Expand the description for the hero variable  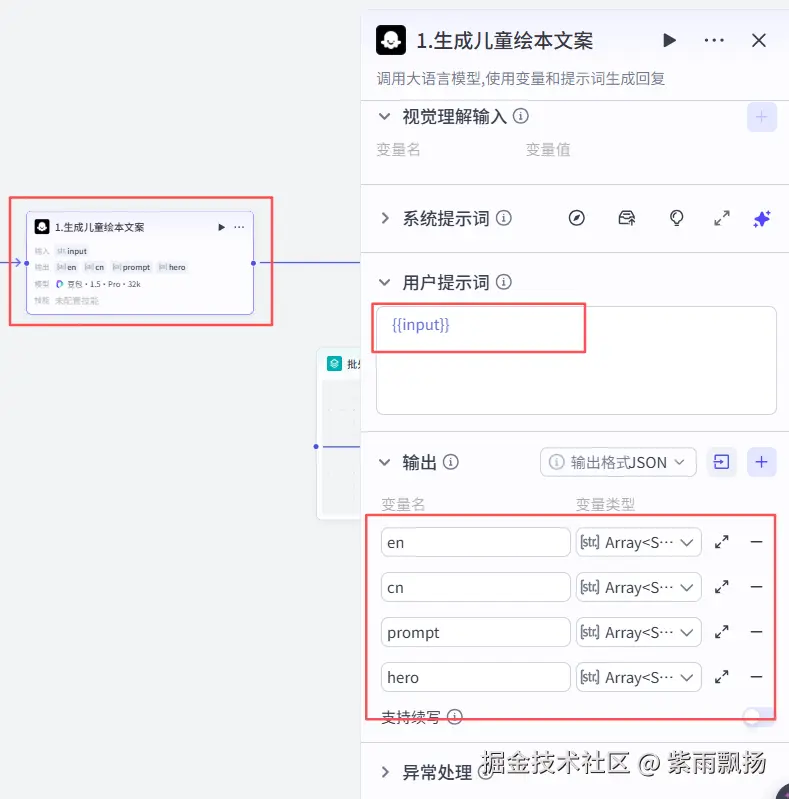pyautogui.click(x=721, y=677)
